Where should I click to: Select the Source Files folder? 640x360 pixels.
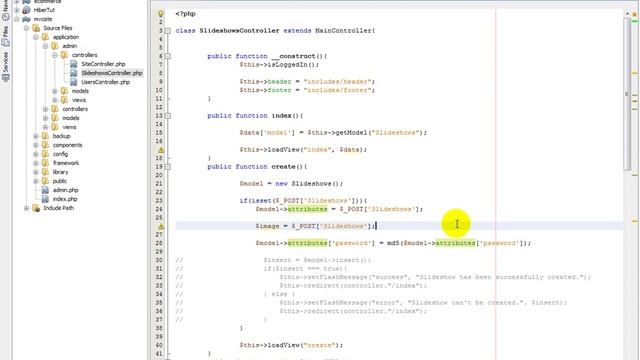click(x=58, y=28)
